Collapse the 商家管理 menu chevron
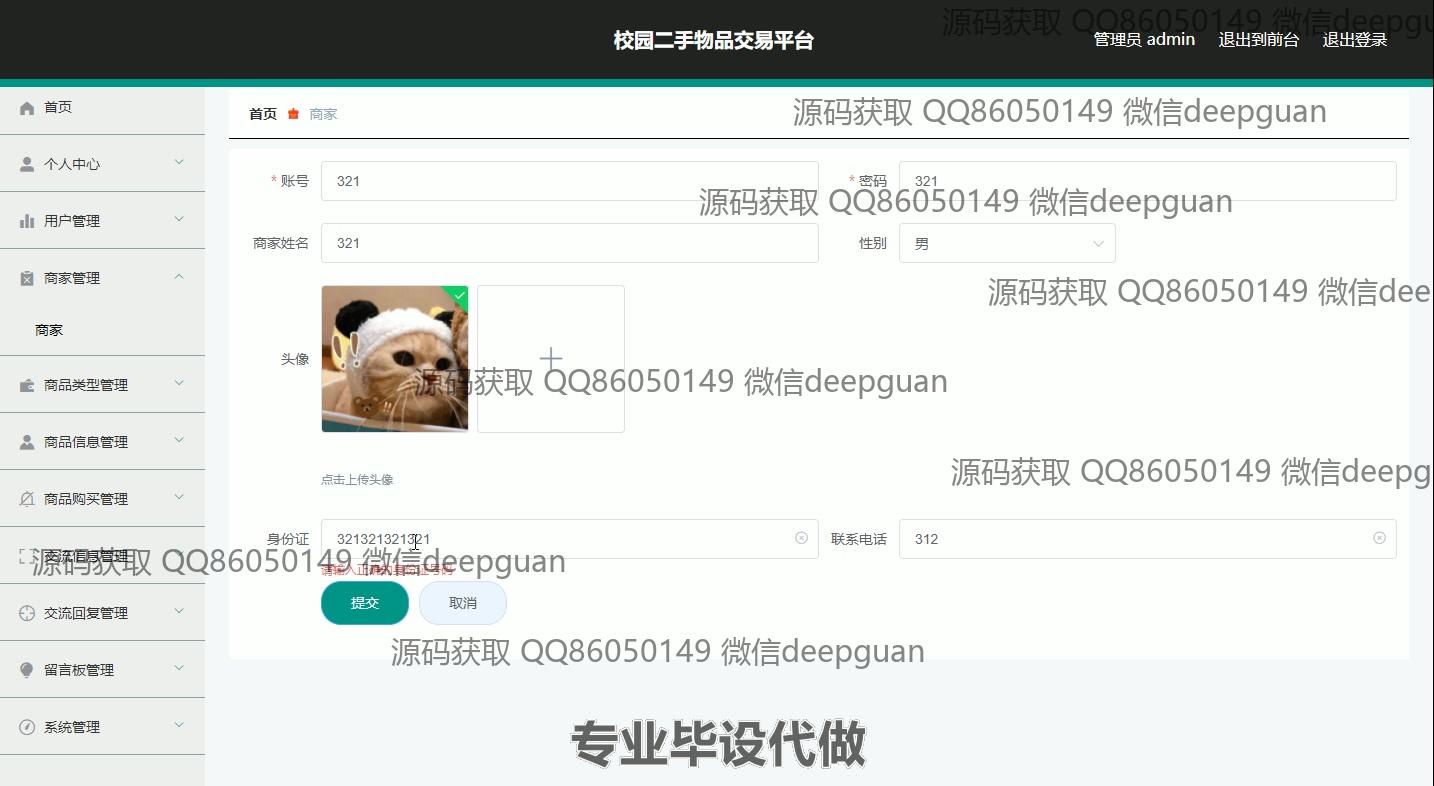This screenshot has width=1434, height=786. click(179, 276)
